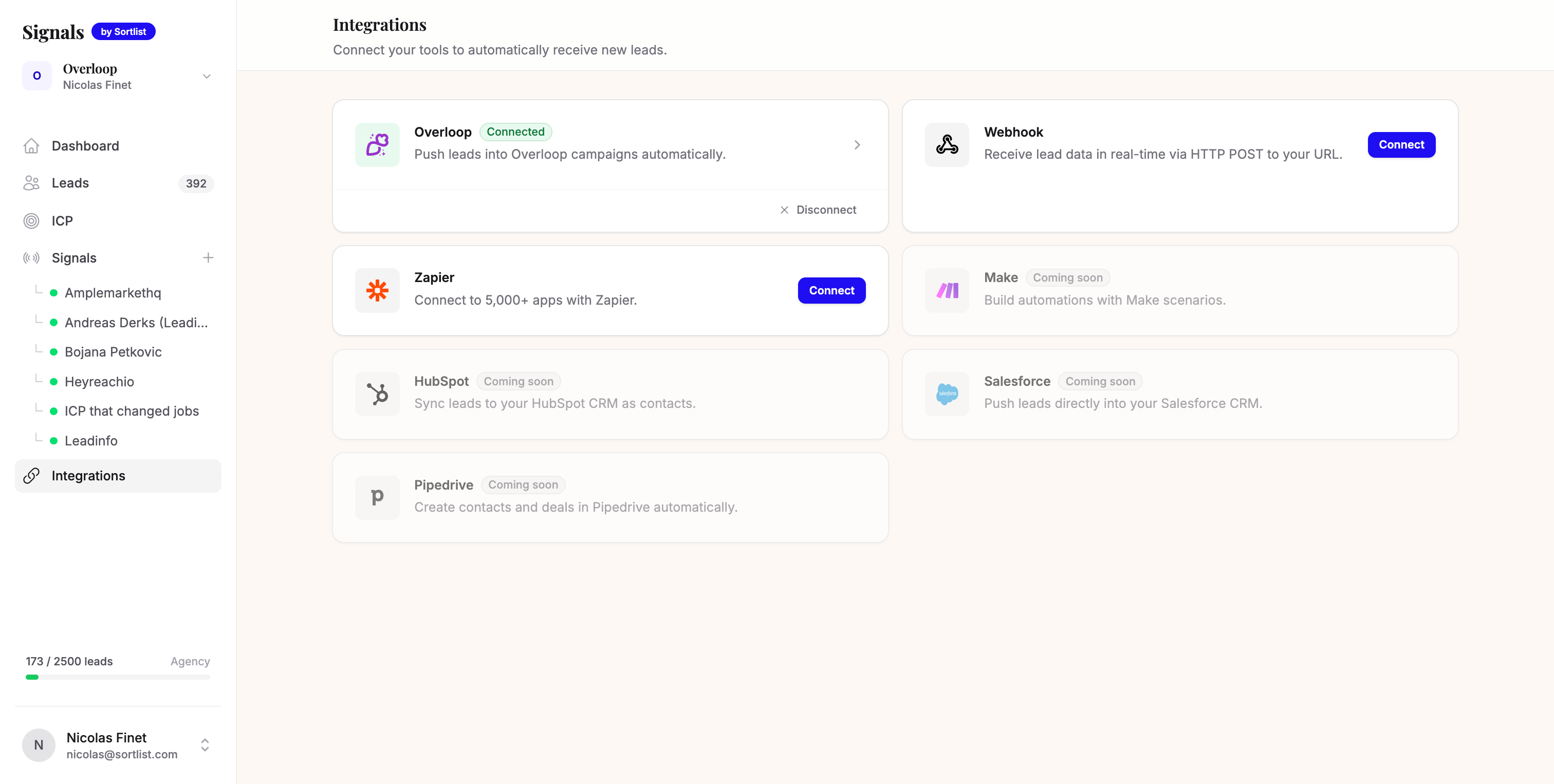This screenshot has width=1554, height=784.
Task: Connect the Webhook integration
Action: coord(1401,145)
